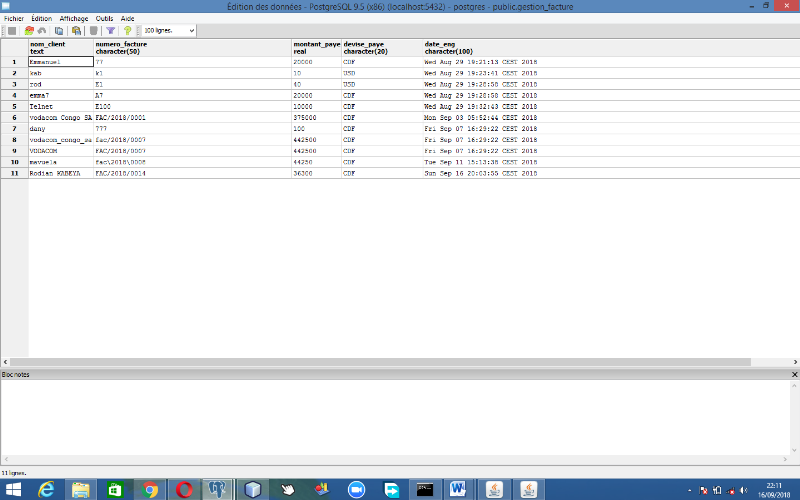Click the numero_facture column header

(193, 47)
